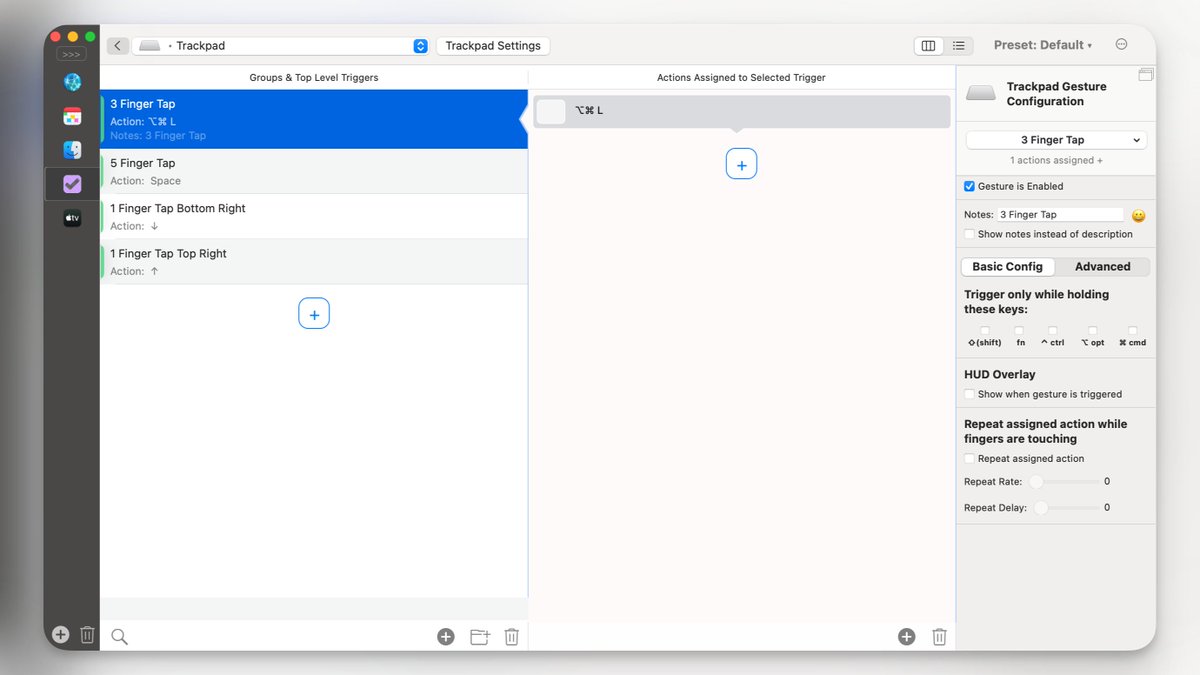Add a new app with the sidebar plus icon
Viewport: 1200px width, 675px height.
(x=60, y=635)
